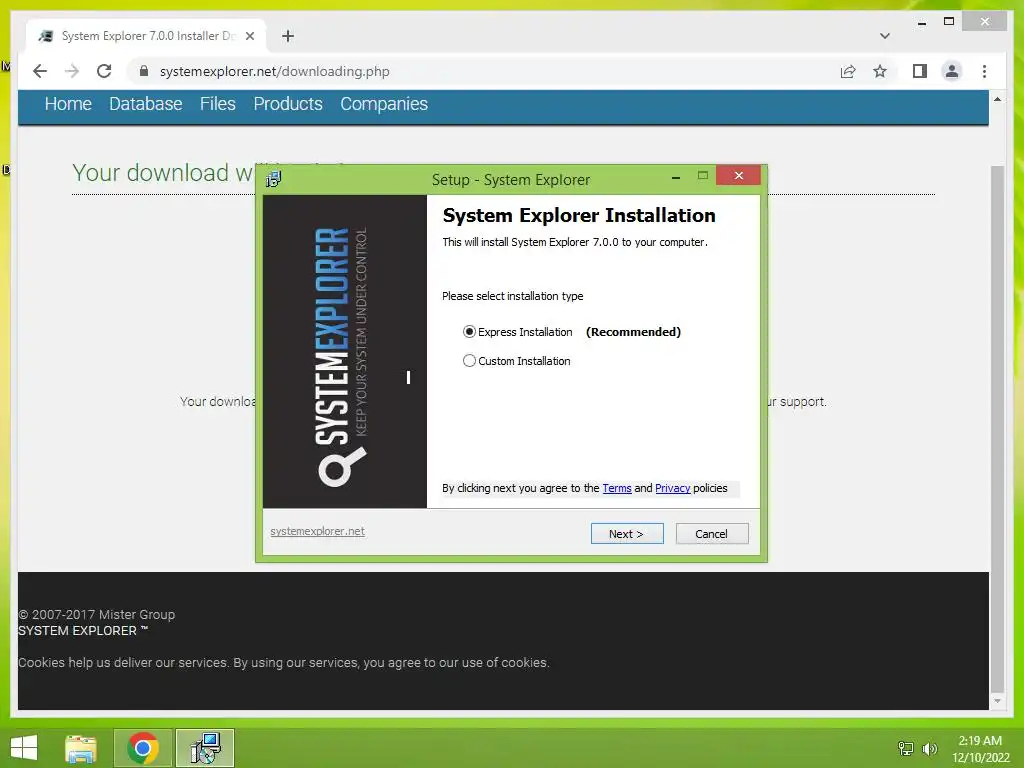Open Companies in website navigation
Screen dimensions: 1024x768
coord(384,104)
